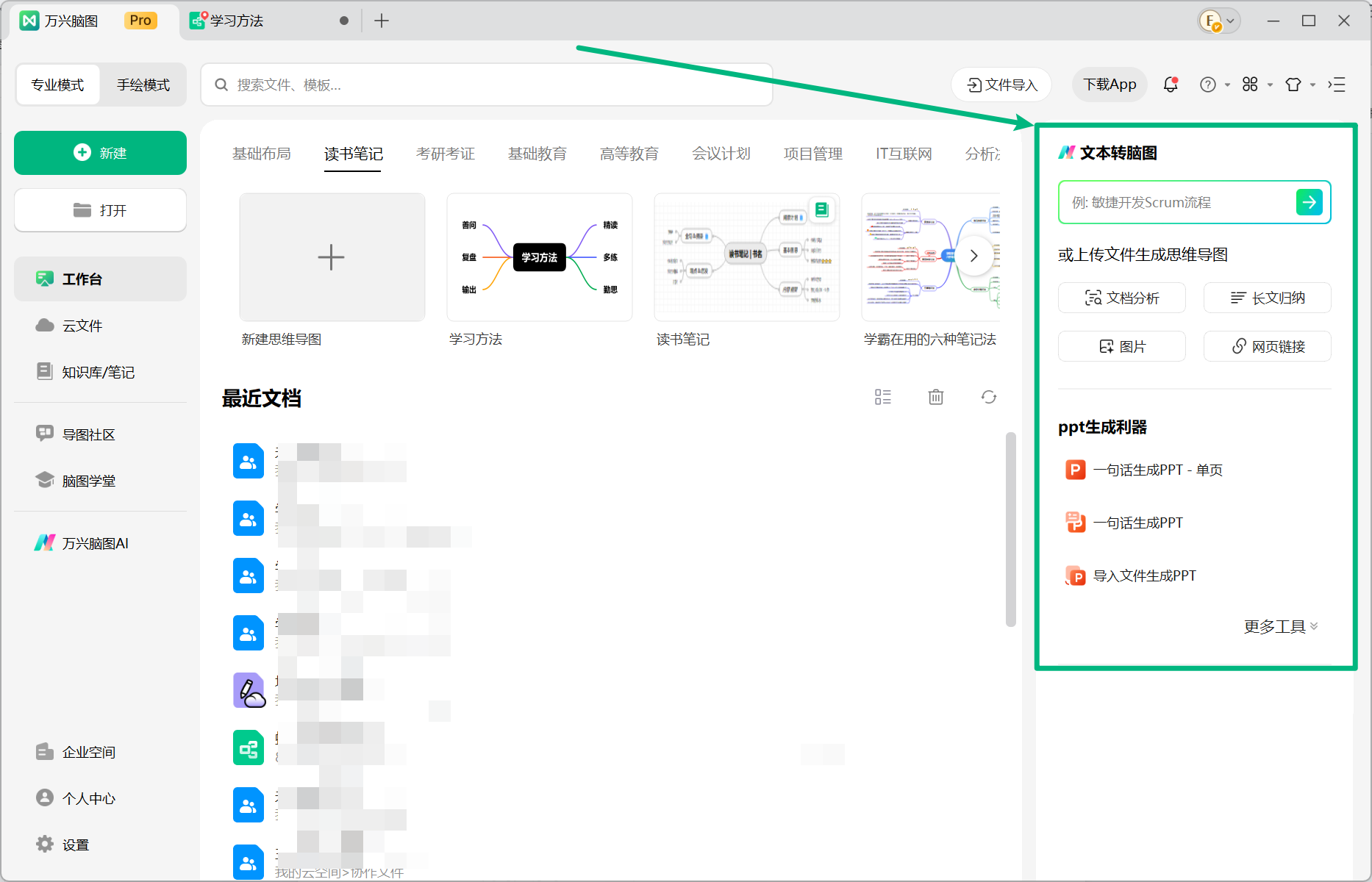The width and height of the screenshot is (1372, 882).
Task: Select 一句话生成PPT - 单页
Action: [1144, 470]
